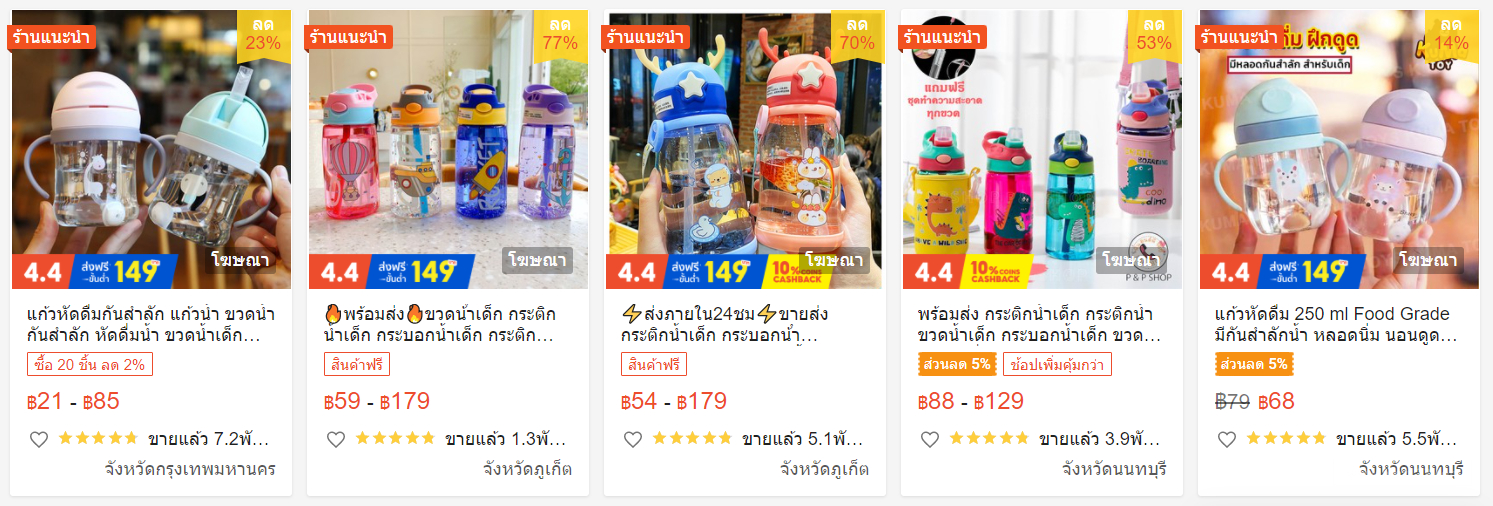1493x506 pixels.
Task: Heart the ฿68 sippy cup listing
Action: [x=1227, y=439]
